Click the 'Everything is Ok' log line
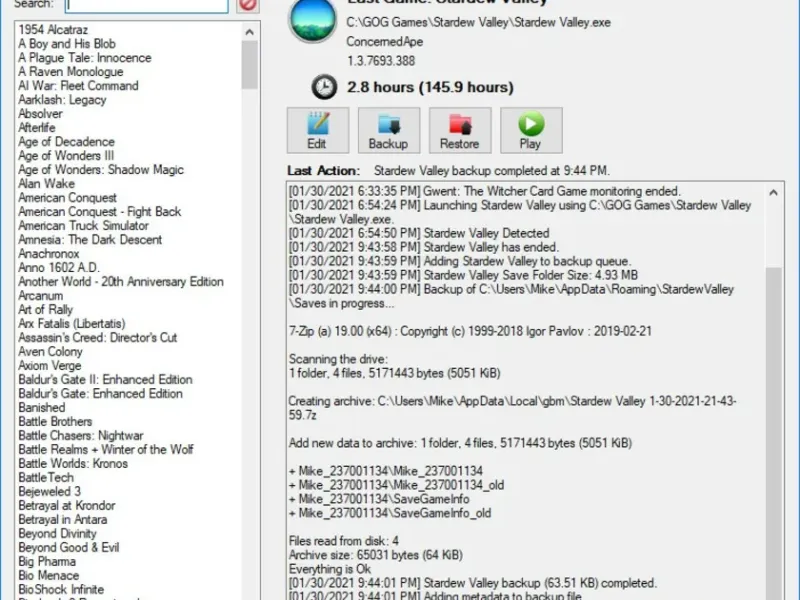800x600 pixels. point(330,569)
